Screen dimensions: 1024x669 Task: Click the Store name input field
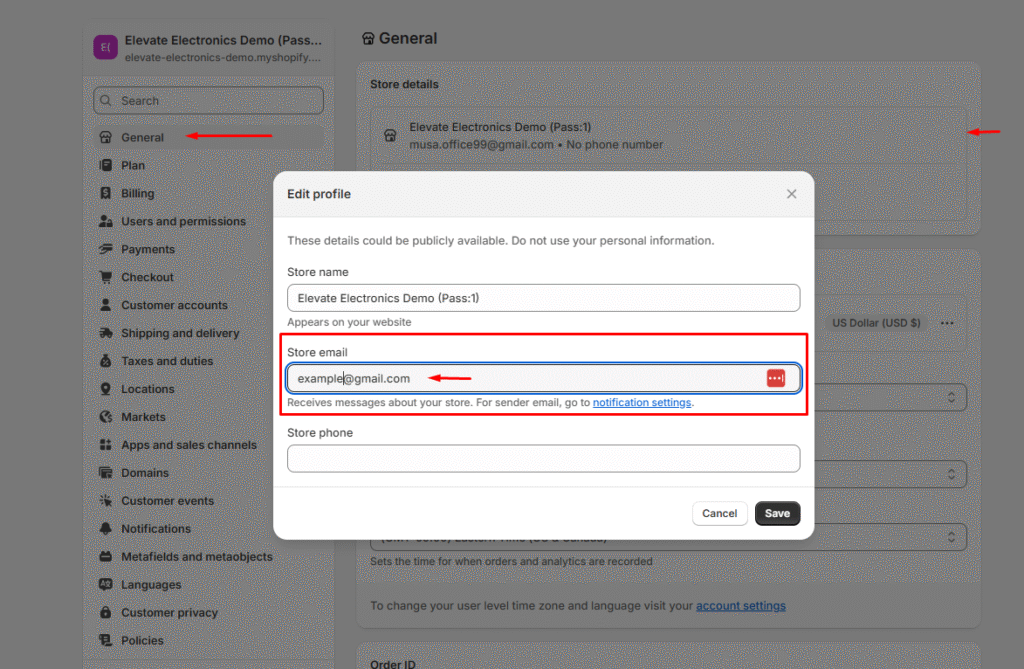pos(543,298)
